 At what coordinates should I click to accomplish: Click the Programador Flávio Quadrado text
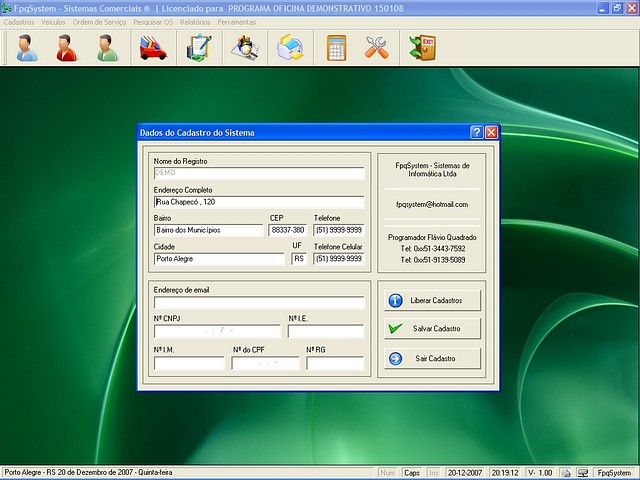(432, 237)
